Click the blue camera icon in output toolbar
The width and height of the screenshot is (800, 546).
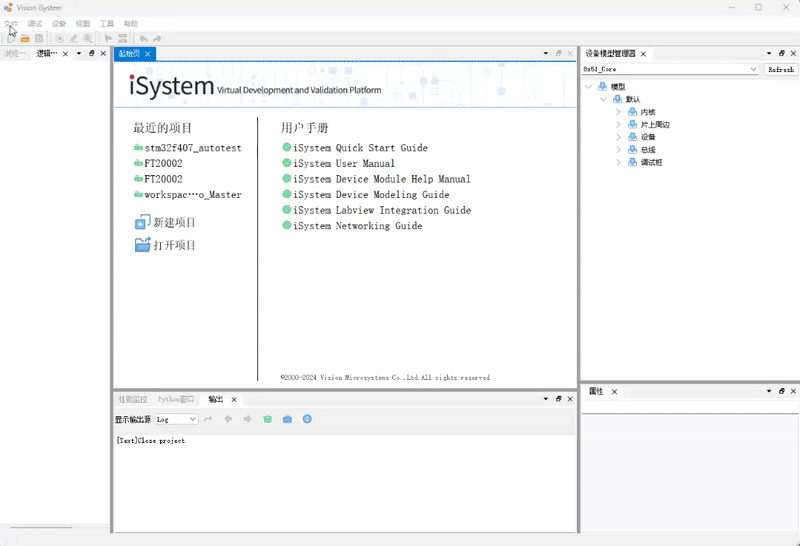[x=287, y=419]
